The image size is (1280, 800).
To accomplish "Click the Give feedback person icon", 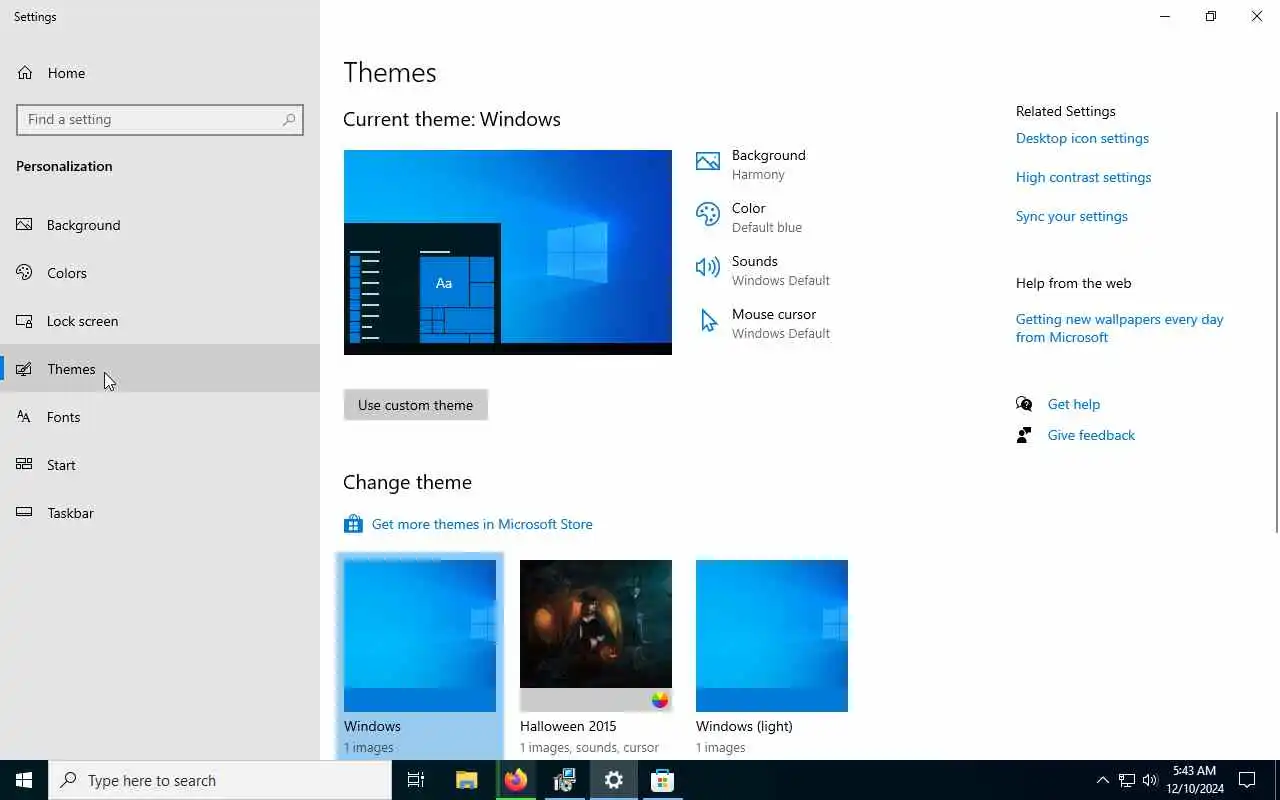I will [1024, 435].
